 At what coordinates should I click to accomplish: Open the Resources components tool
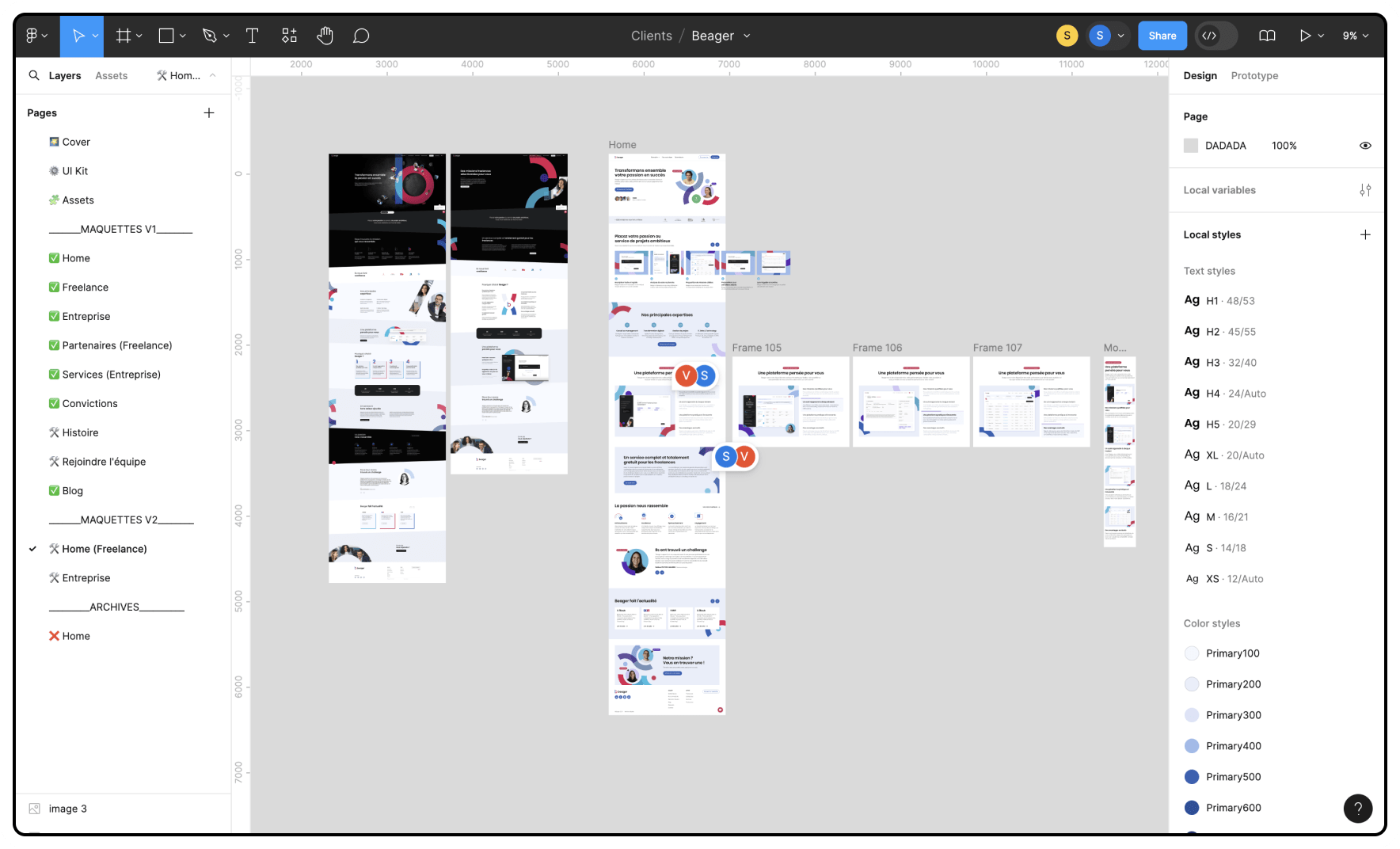[x=289, y=36]
